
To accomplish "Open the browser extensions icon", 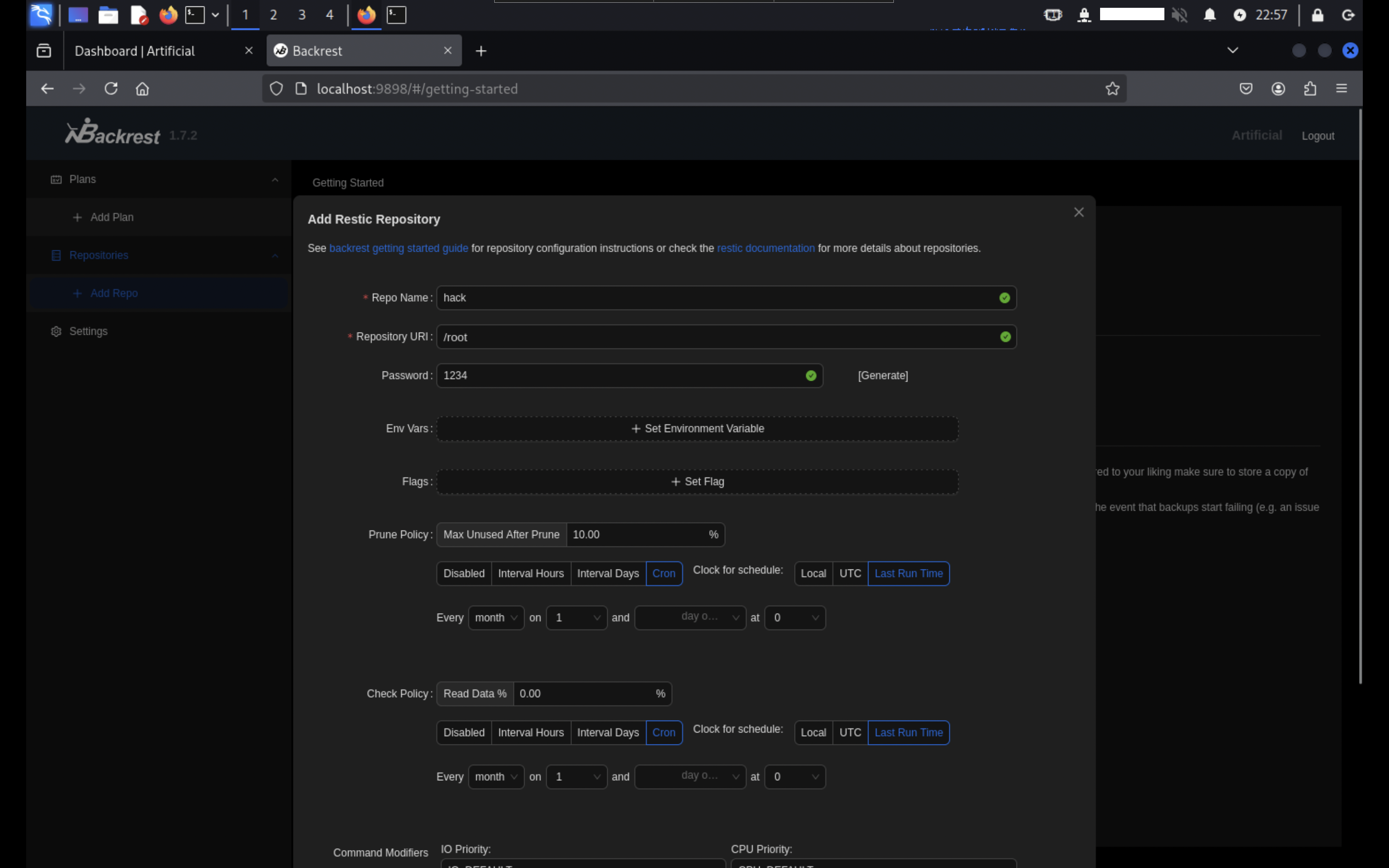I will (1310, 88).
